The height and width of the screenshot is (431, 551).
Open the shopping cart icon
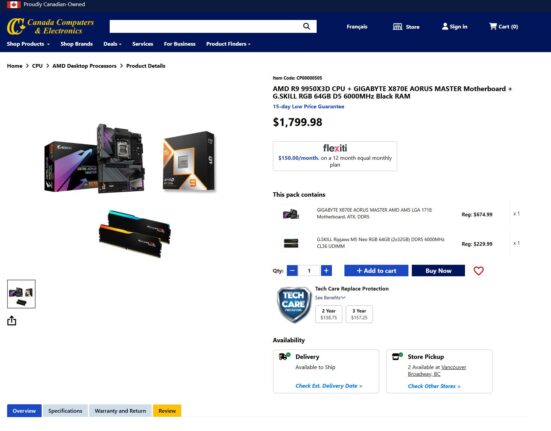pyautogui.click(x=493, y=26)
